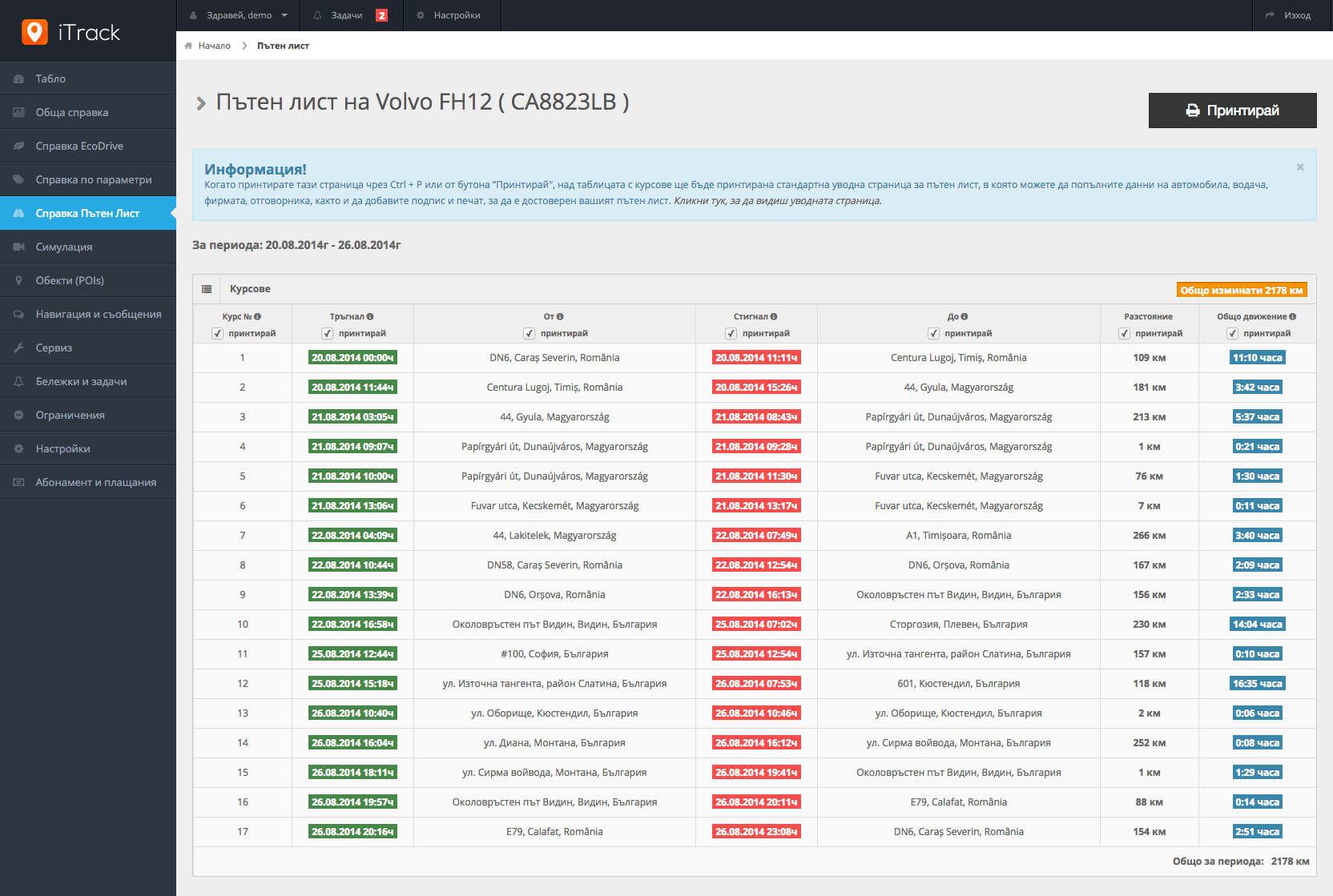Image resolution: width=1333 pixels, height=896 pixels.
Task: Click the Справка Пътен Лист road icon
Action: (x=18, y=213)
